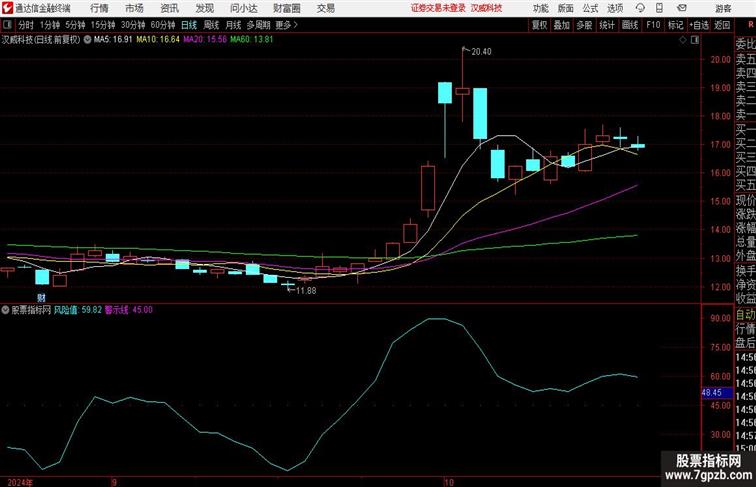
Task: Click the MA10: 16.64 value
Action: (x=158, y=40)
